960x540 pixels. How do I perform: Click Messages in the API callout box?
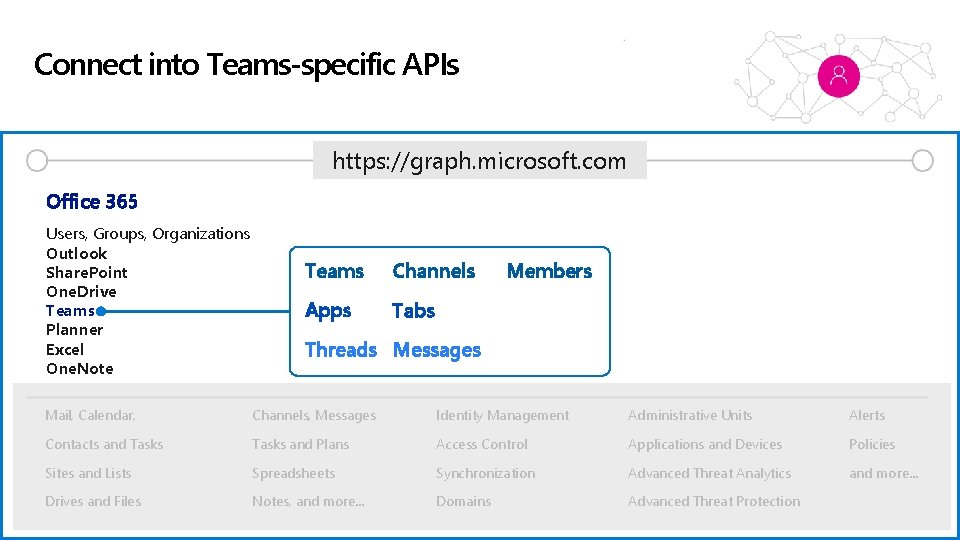coord(437,350)
